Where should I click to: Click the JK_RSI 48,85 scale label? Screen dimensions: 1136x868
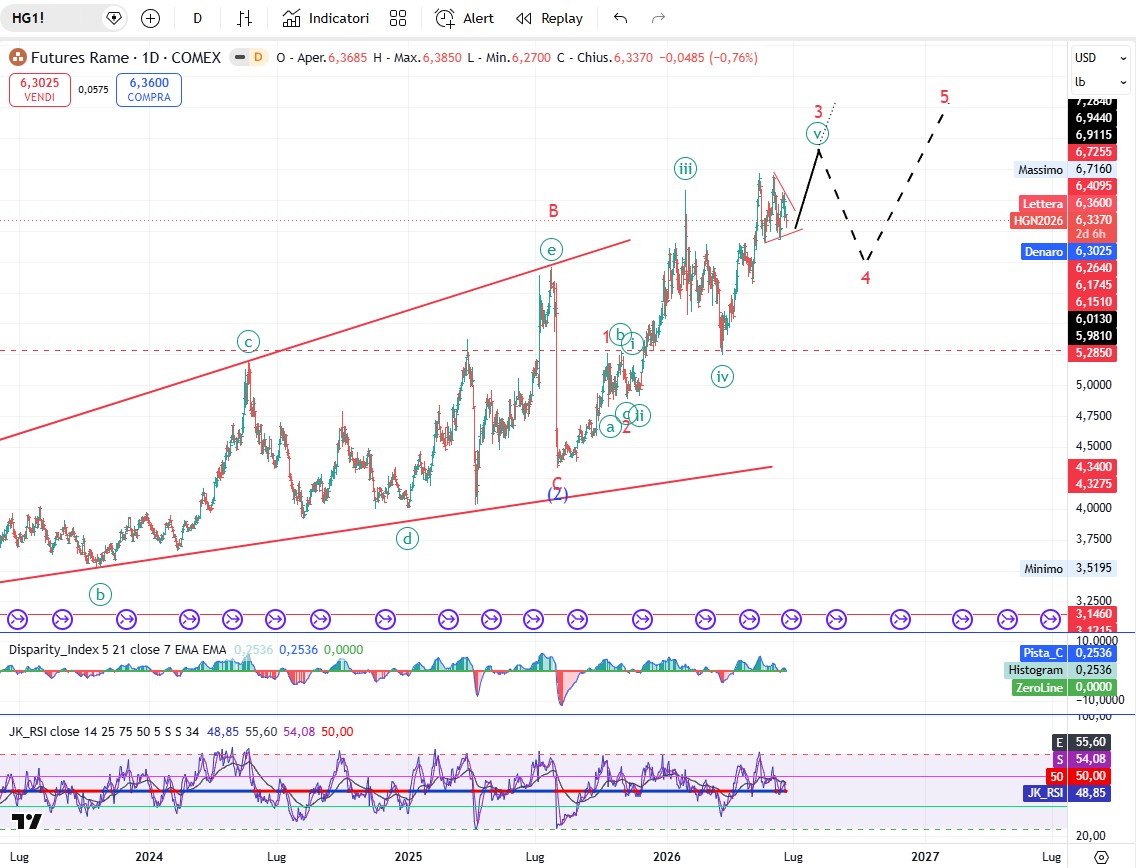[x=1067, y=793]
